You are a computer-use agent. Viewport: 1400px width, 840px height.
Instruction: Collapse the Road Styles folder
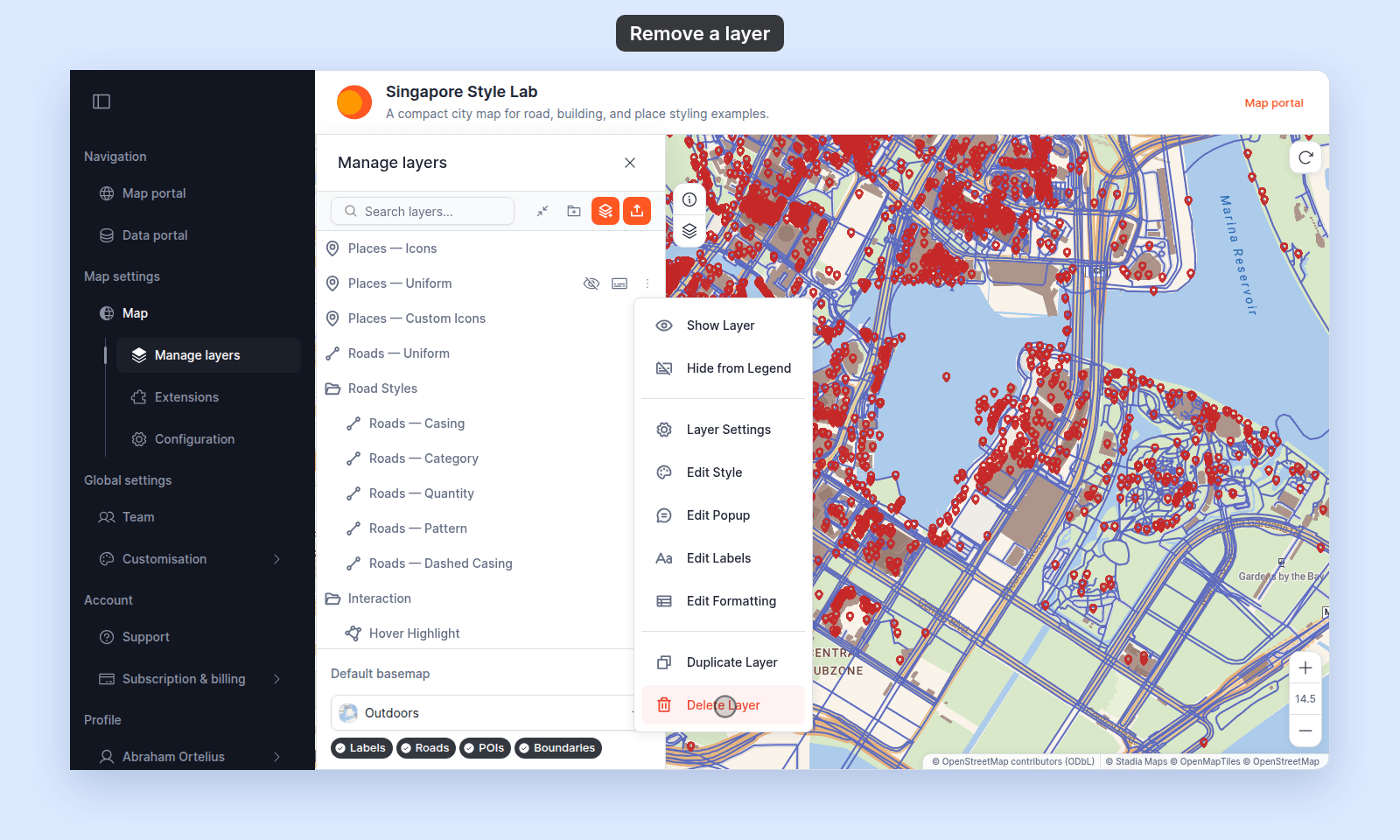332,388
